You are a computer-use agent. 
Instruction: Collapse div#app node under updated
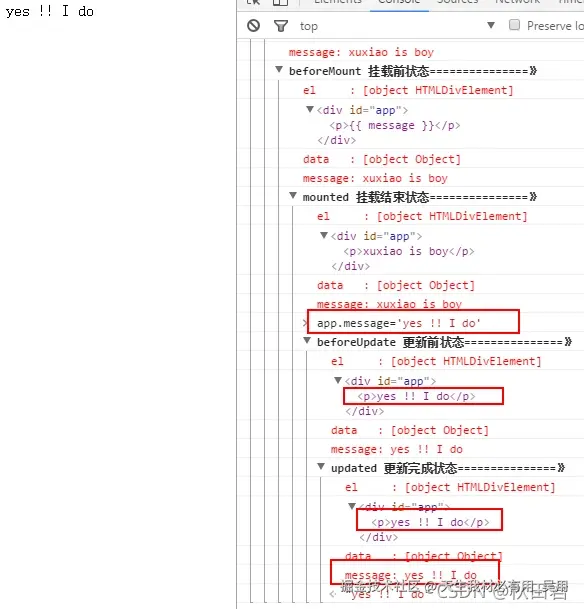tap(352, 506)
